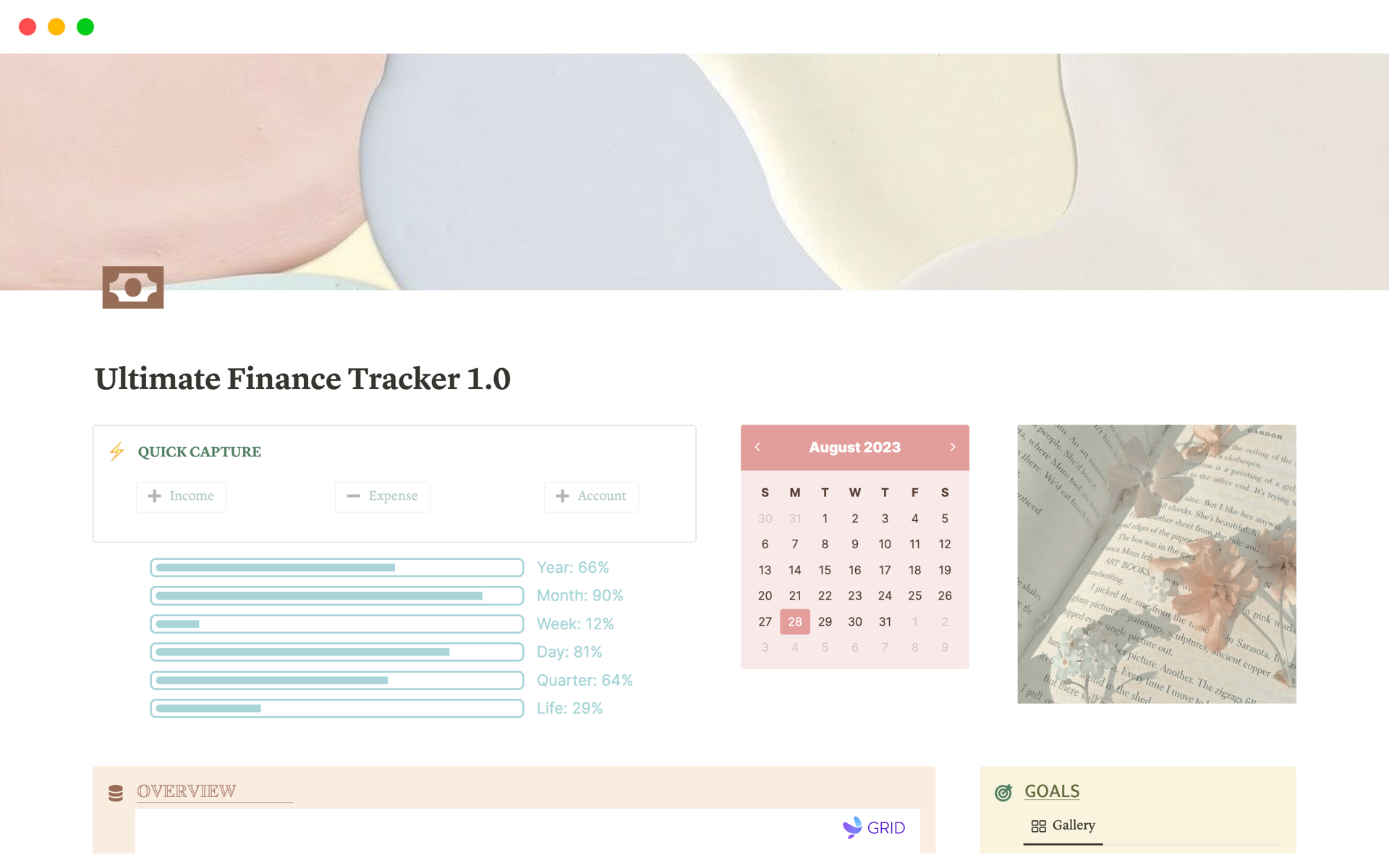Click the Add Income button

pos(183,494)
